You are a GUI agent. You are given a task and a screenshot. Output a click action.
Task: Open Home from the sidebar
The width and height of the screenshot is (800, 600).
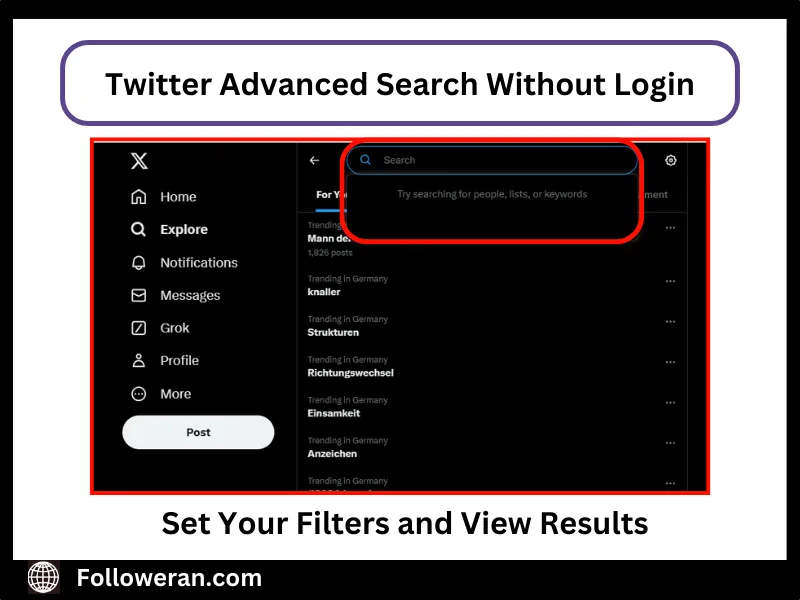pyautogui.click(x=163, y=197)
